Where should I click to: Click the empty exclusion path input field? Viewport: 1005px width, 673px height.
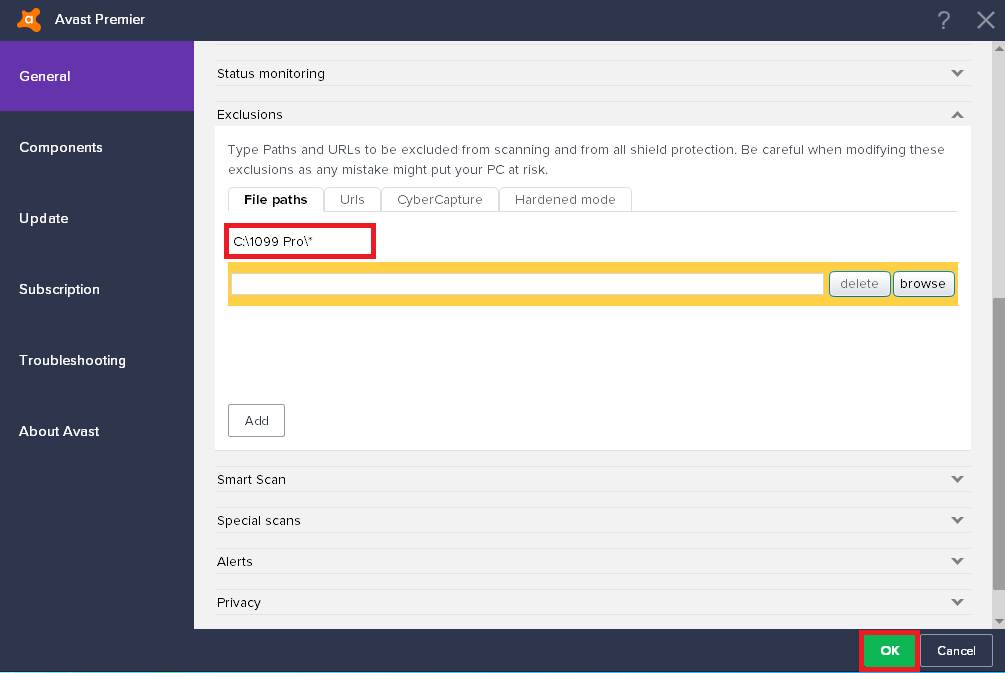[x=527, y=284]
